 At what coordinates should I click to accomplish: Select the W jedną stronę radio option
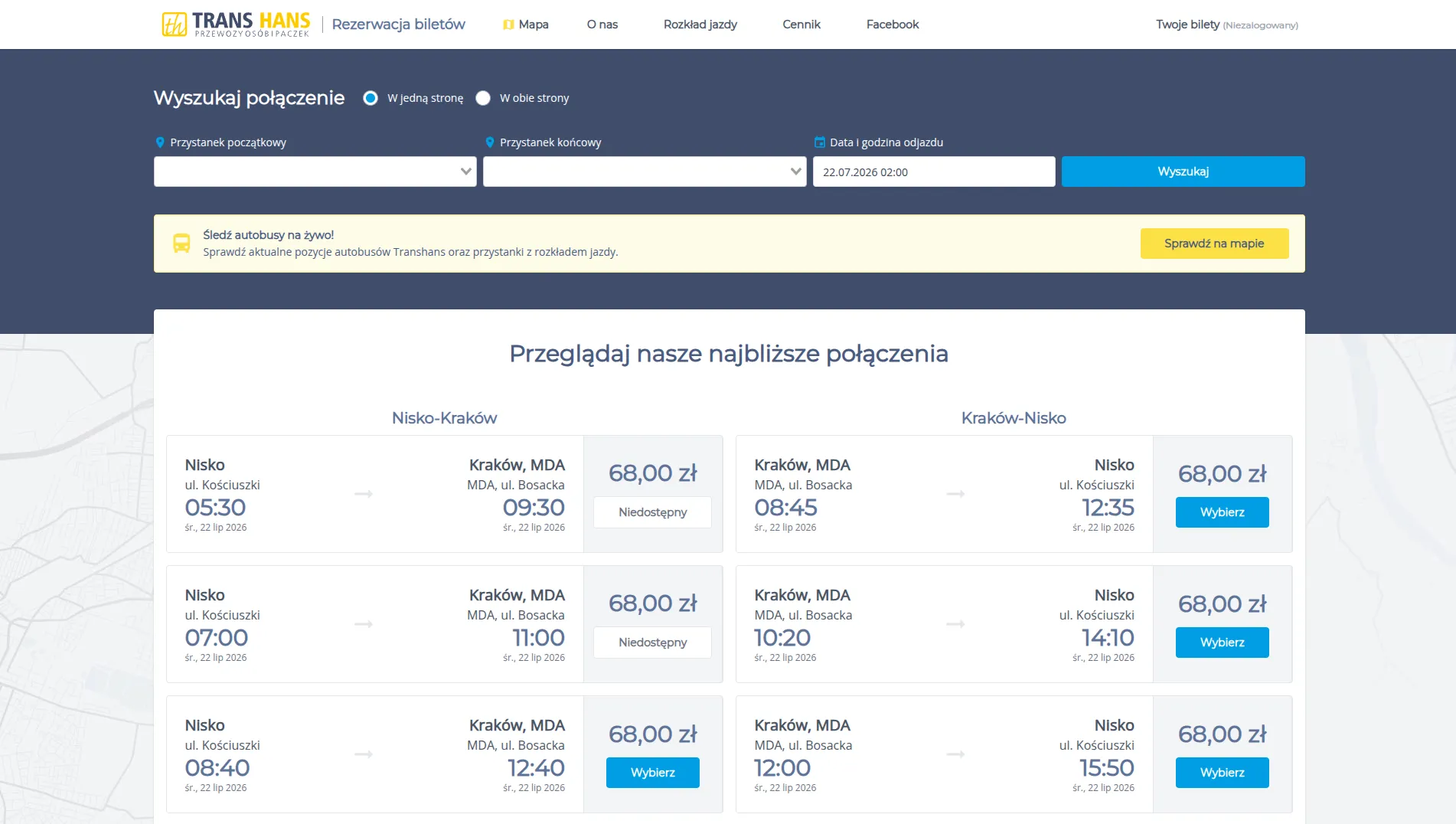click(371, 98)
